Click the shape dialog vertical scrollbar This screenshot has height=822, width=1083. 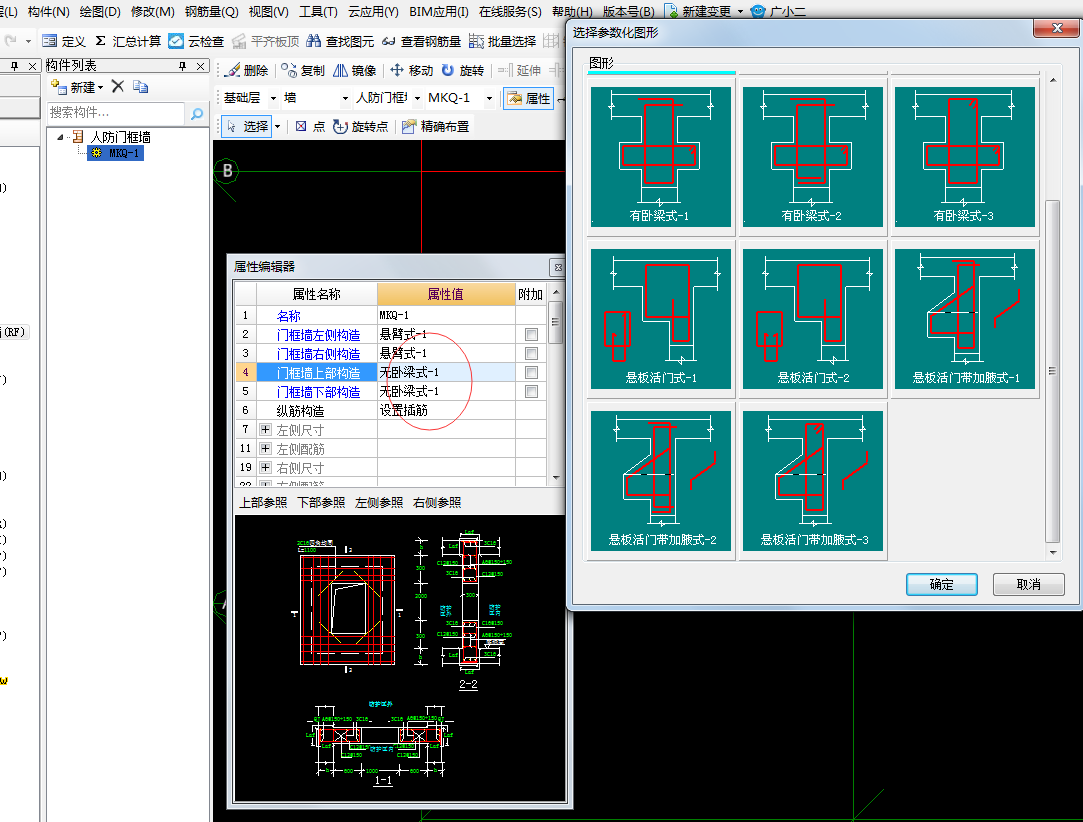pyautogui.click(x=1053, y=372)
